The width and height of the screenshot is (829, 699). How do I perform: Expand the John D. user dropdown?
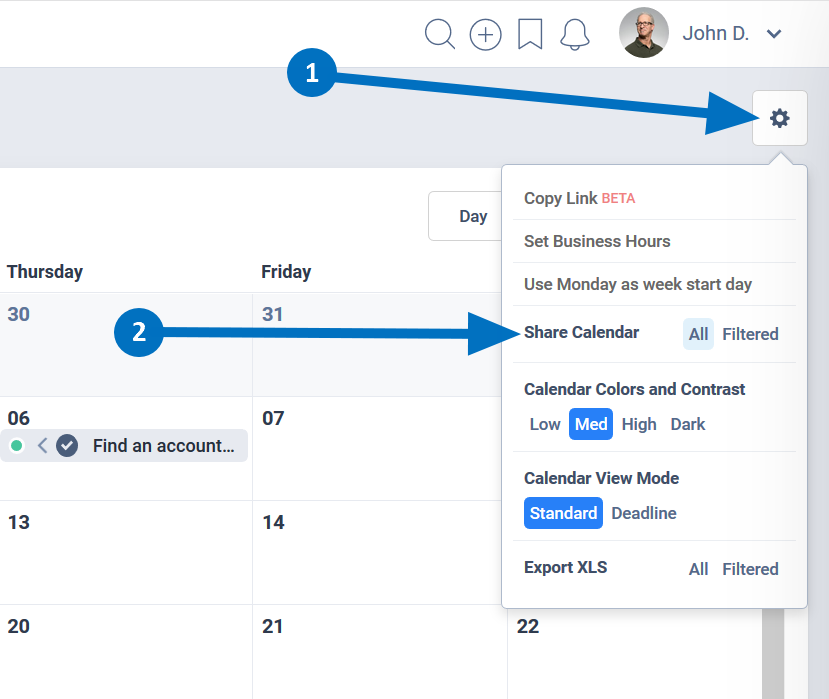(x=774, y=34)
